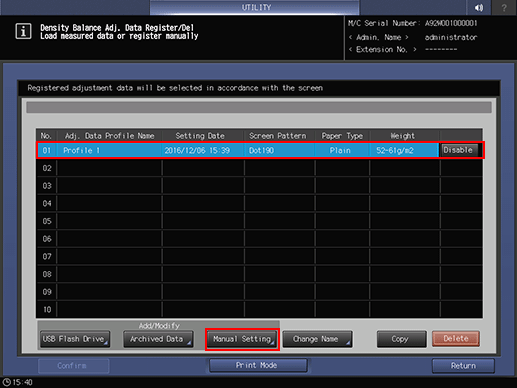
Task: Copy the selected profile
Action: (x=401, y=339)
